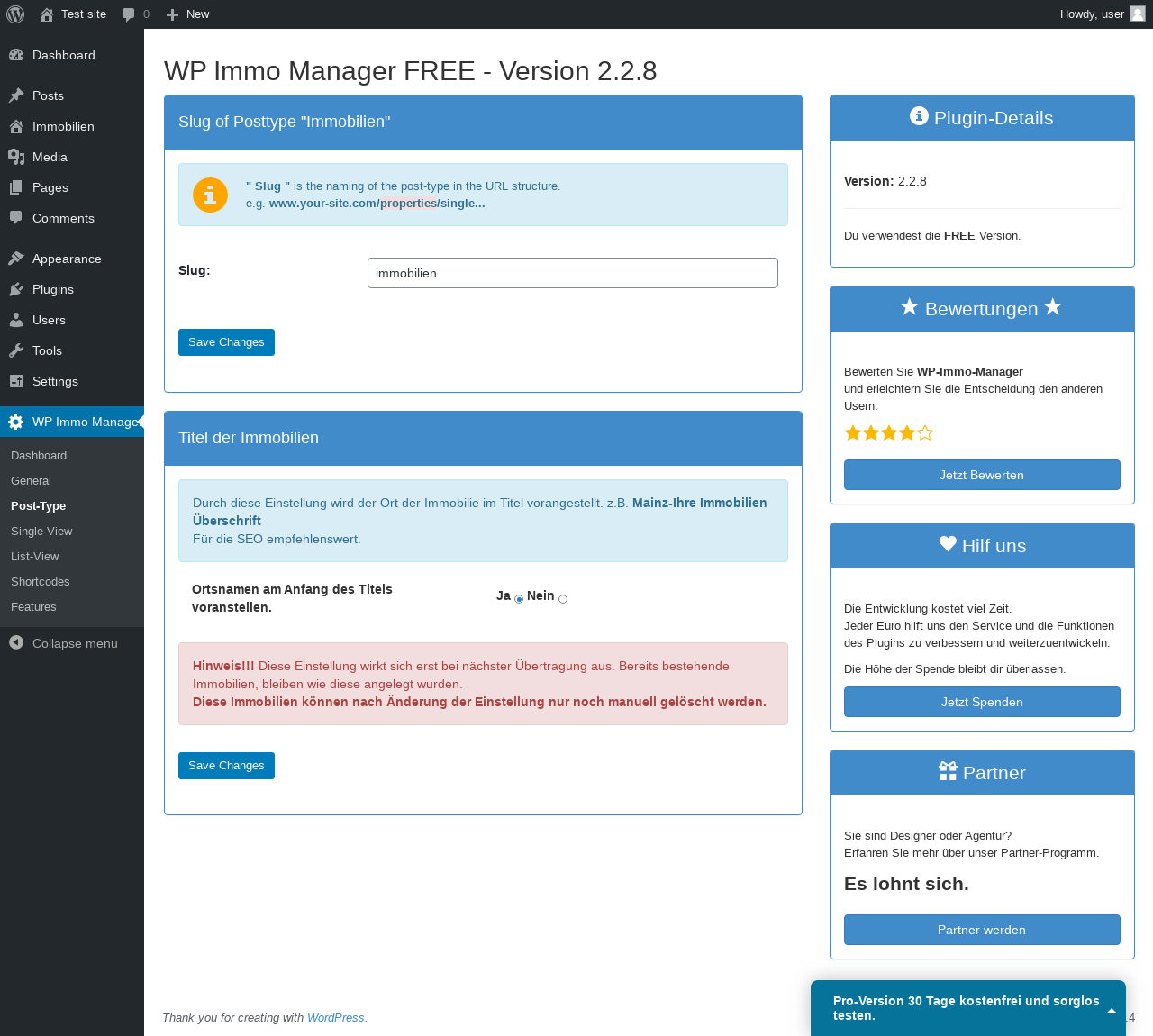Click the Test site title link
The image size is (1153, 1036).
[x=84, y=14]
